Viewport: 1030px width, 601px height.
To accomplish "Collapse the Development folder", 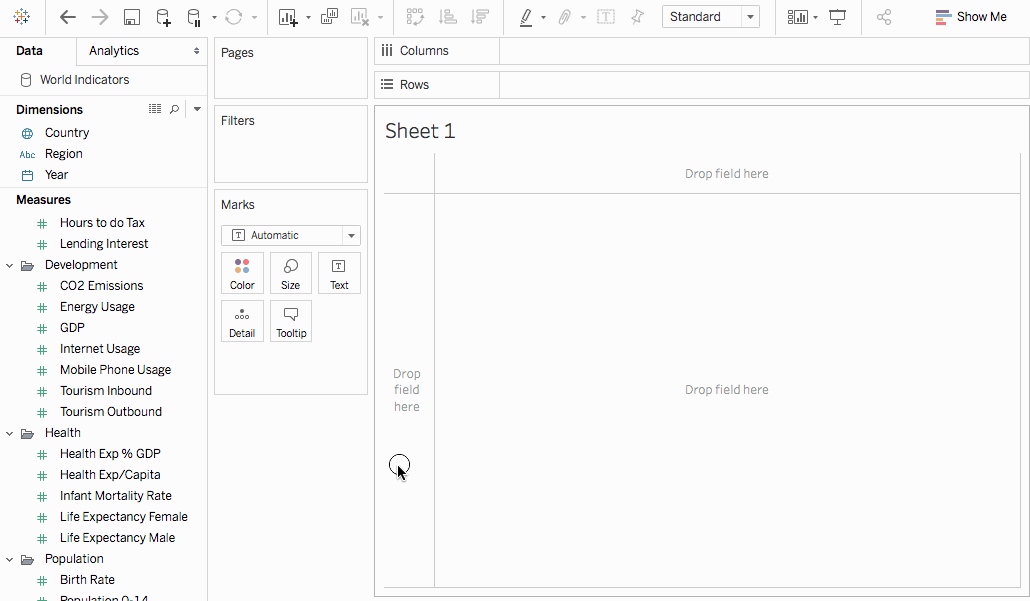I will click(x=10, y=264).
